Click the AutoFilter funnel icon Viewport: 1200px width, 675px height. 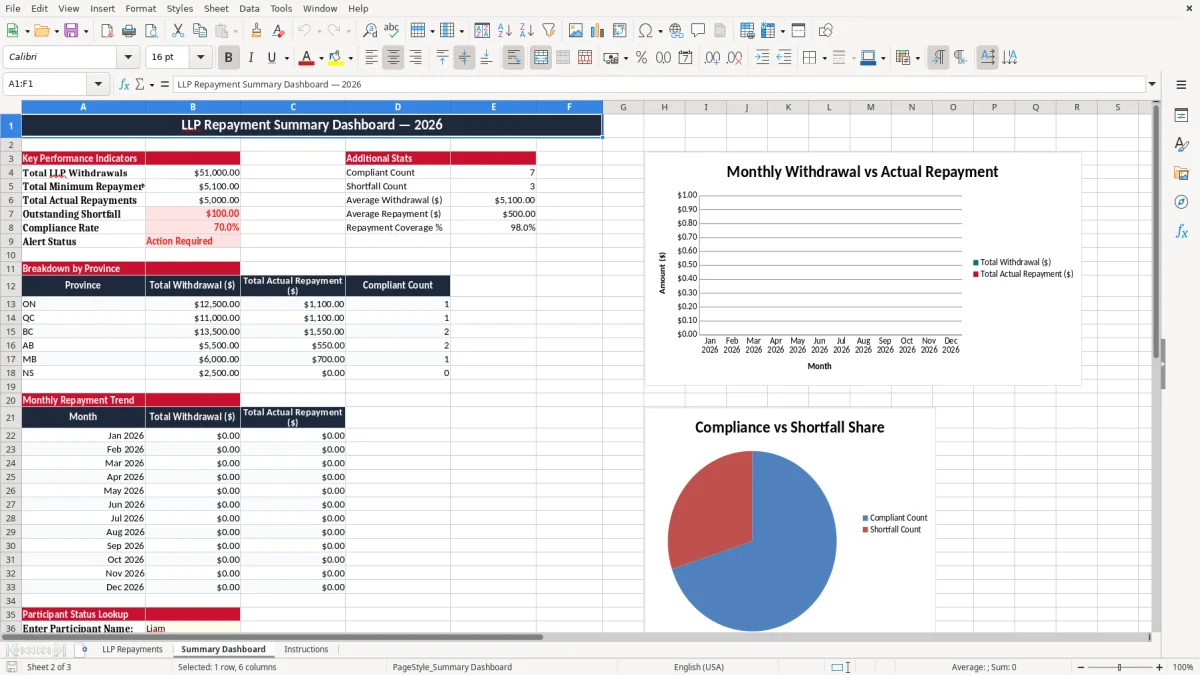click(549, 31)
